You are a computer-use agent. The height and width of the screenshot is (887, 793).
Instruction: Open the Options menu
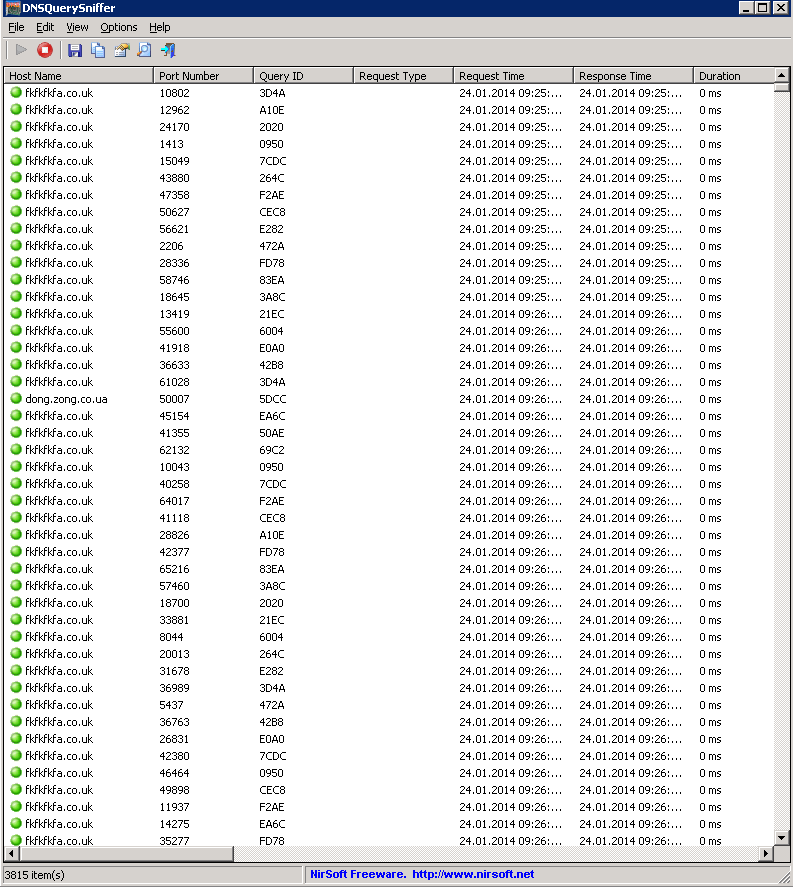pyautogui.click(x=119, y=27)
